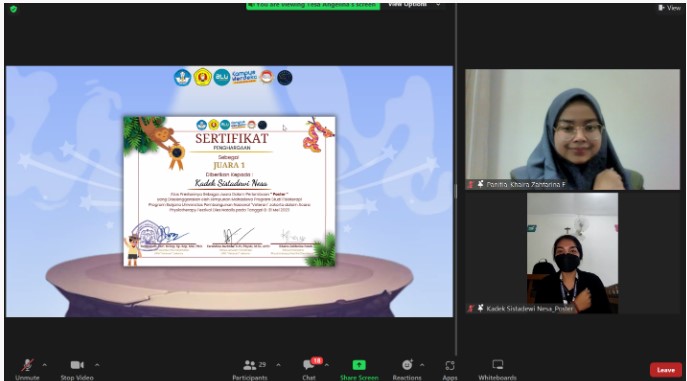This screenshot has height=381, width=687.
Task: Stop the video camera
Action: point(77,369)
